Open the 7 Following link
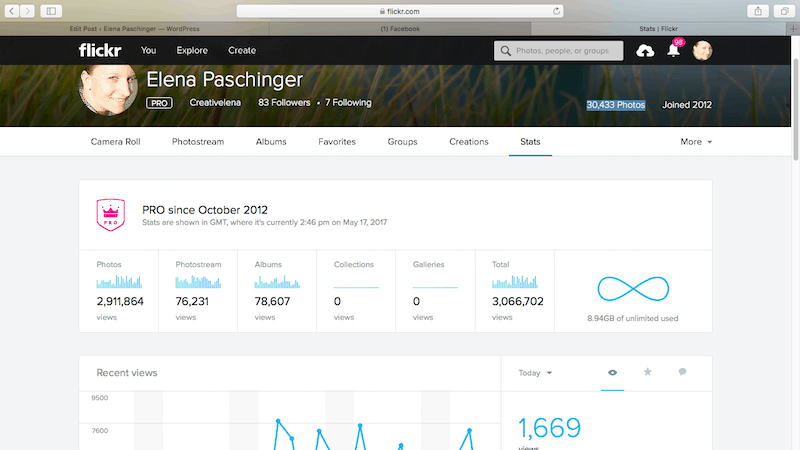Screen dimensions: 800x450 348,103
